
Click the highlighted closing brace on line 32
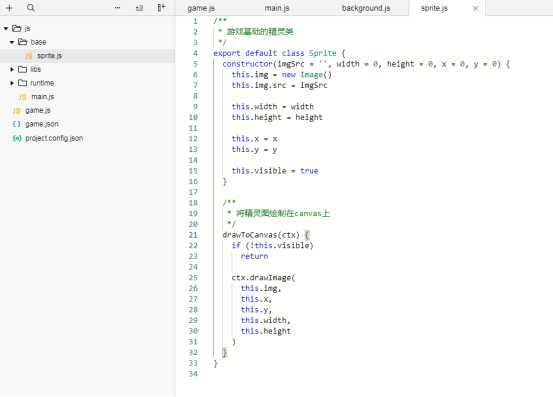pyautogui.click(x=225, y=353)
